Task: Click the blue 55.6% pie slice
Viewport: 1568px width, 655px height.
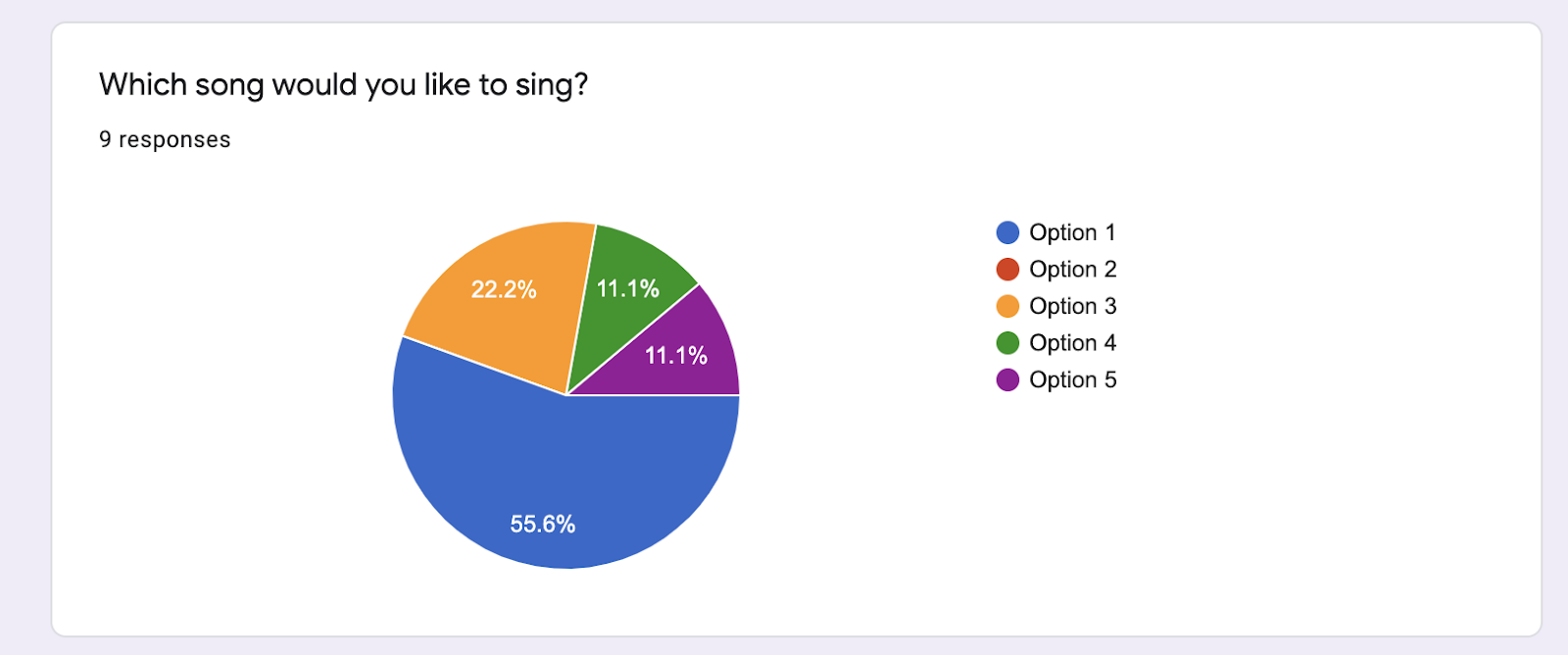Action: 490,451
